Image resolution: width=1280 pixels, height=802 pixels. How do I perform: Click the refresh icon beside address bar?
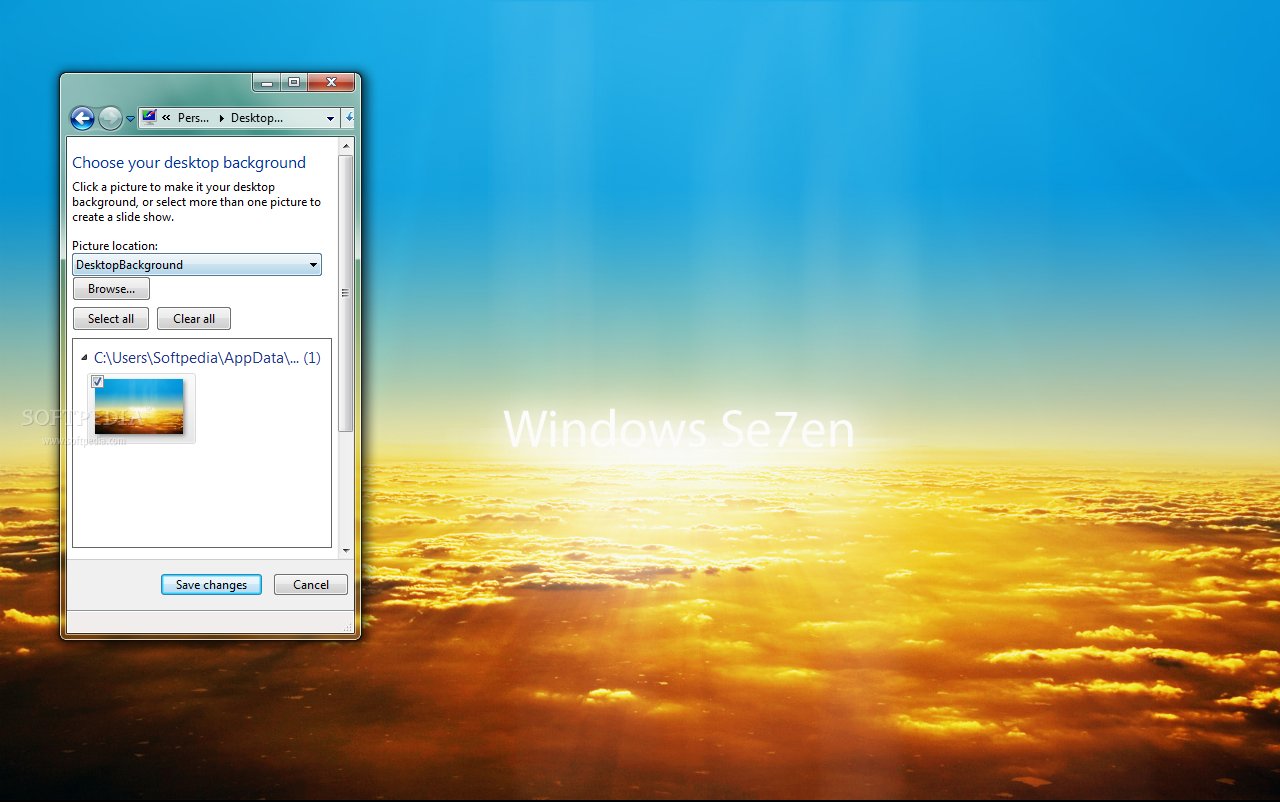point(348,118)
